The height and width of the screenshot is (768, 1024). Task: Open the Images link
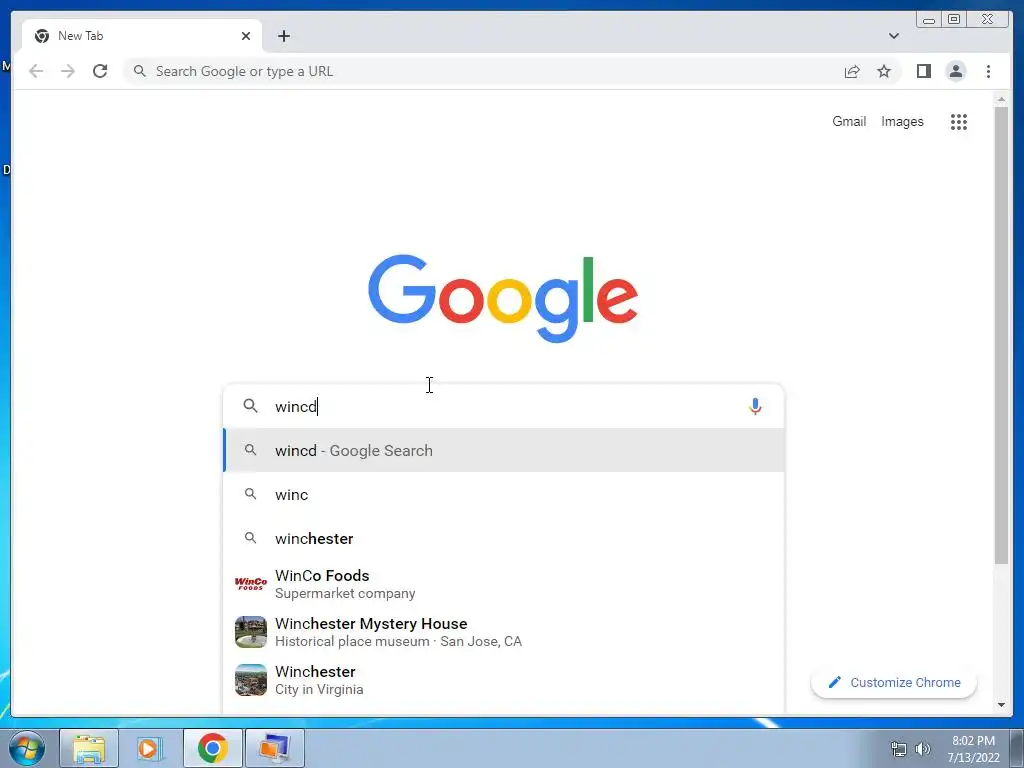pyautogui.click(x=902, y=121)
